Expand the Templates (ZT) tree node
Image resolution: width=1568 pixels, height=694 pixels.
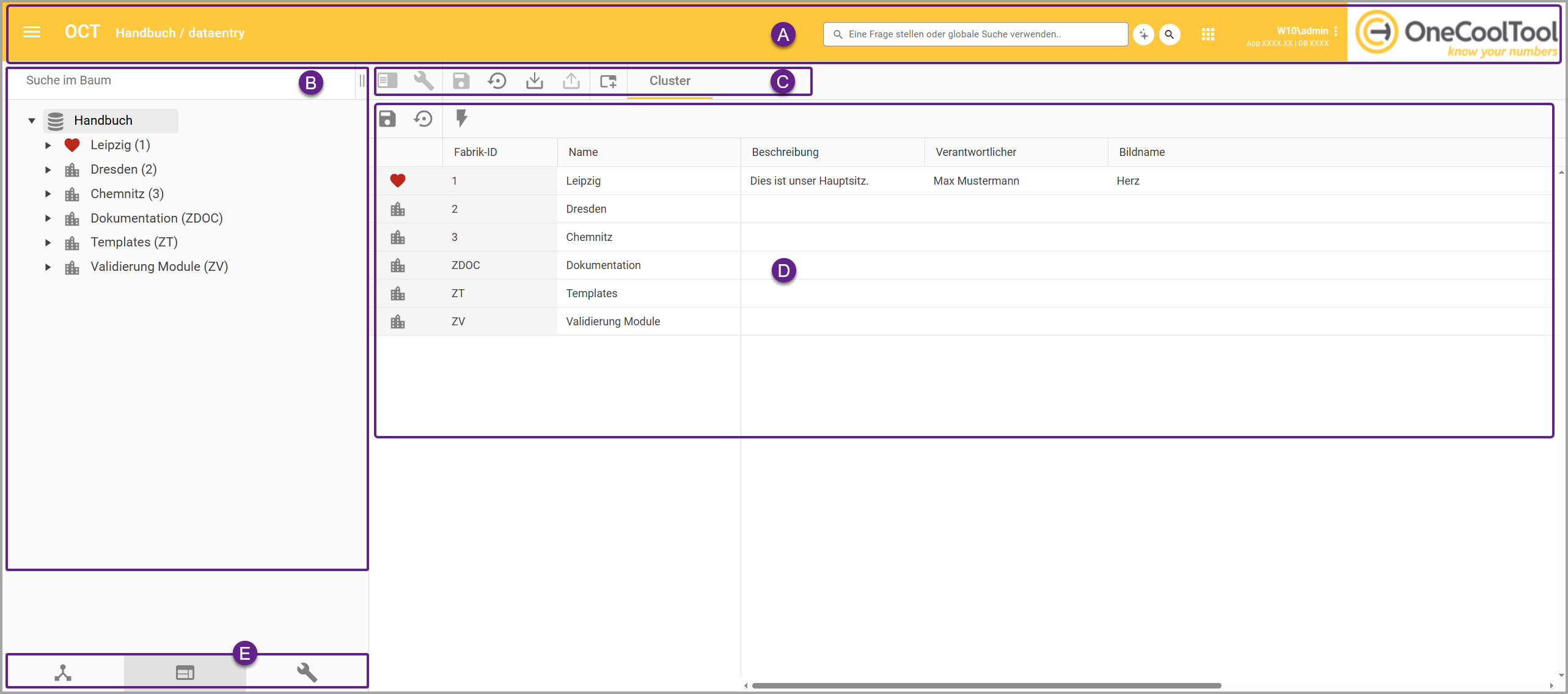(x=48, y=243)
